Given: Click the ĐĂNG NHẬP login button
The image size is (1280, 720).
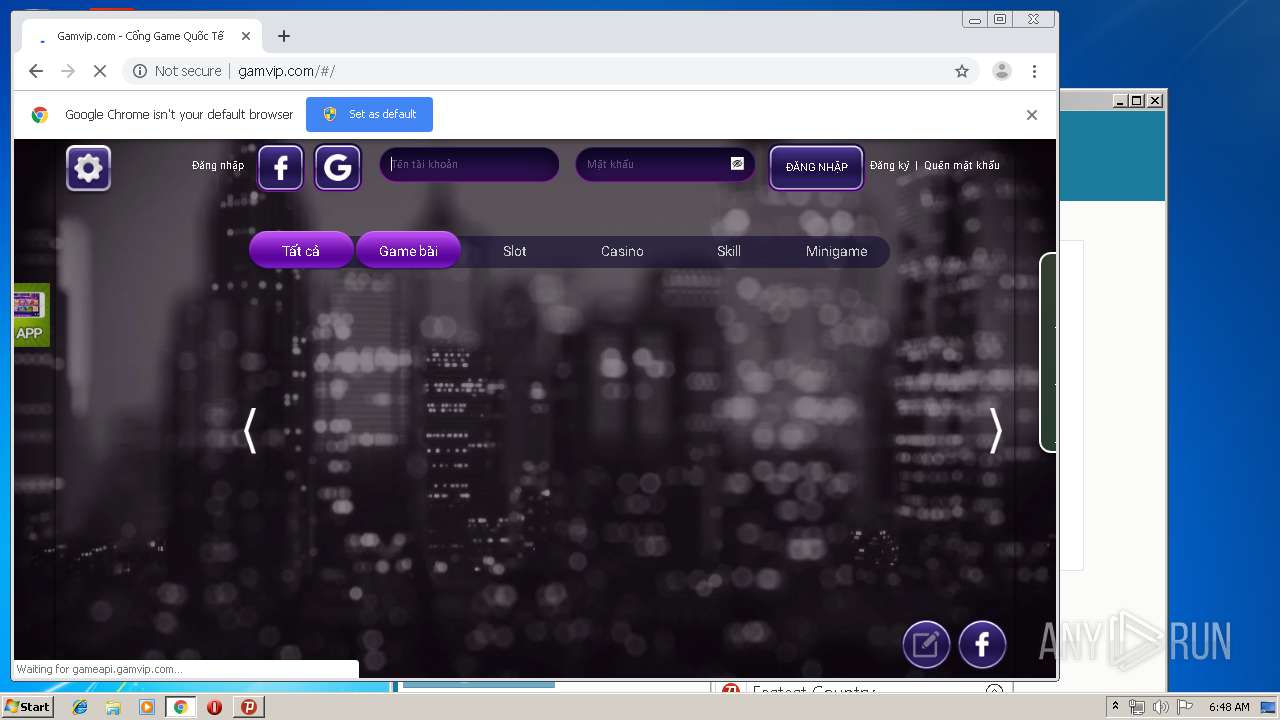Looking at the screenshot, I should (816, 167).
